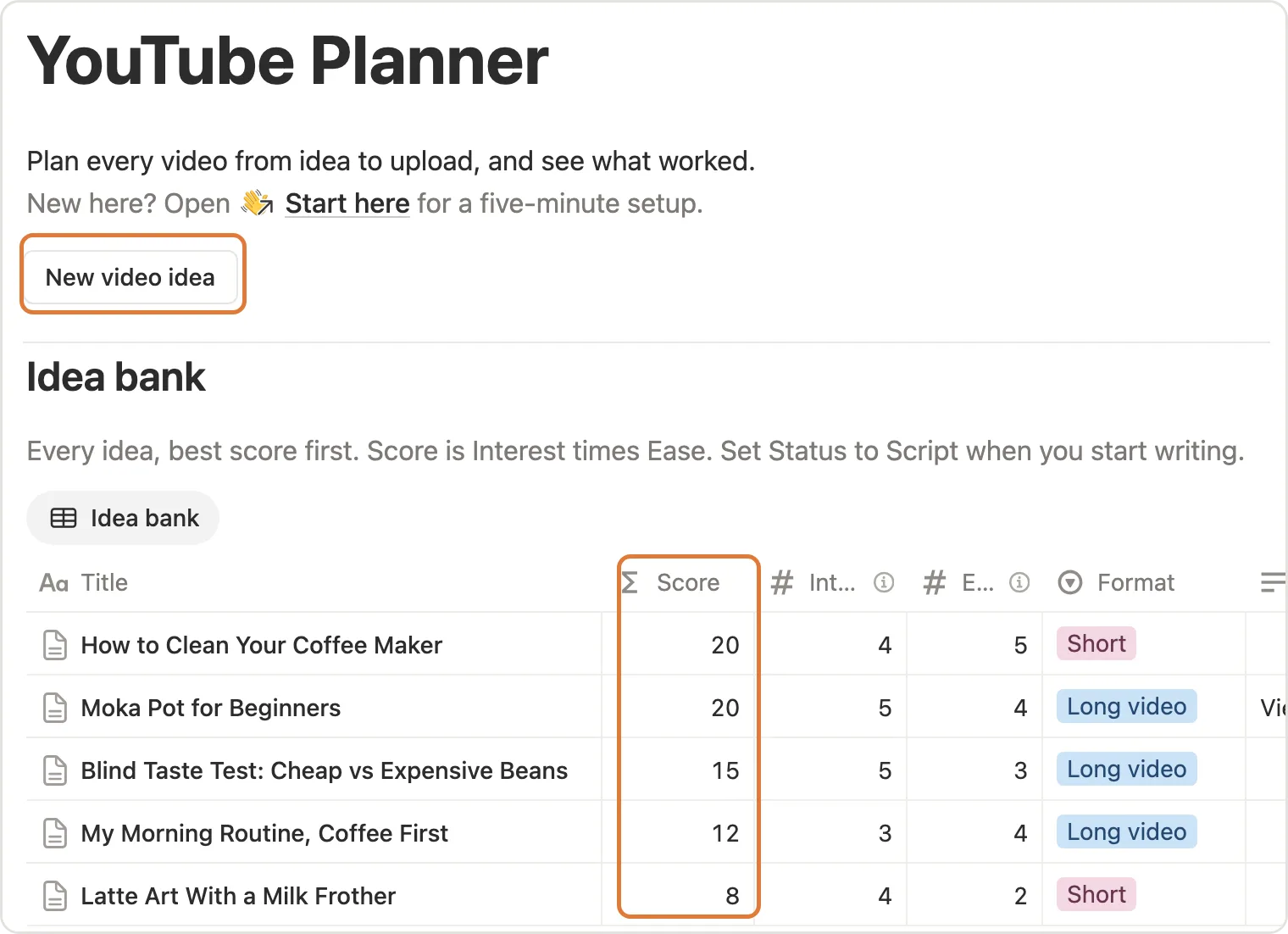Click the New video idea button
The width and height of the screenshot is (1288, 934).
(x=130, y=277)
